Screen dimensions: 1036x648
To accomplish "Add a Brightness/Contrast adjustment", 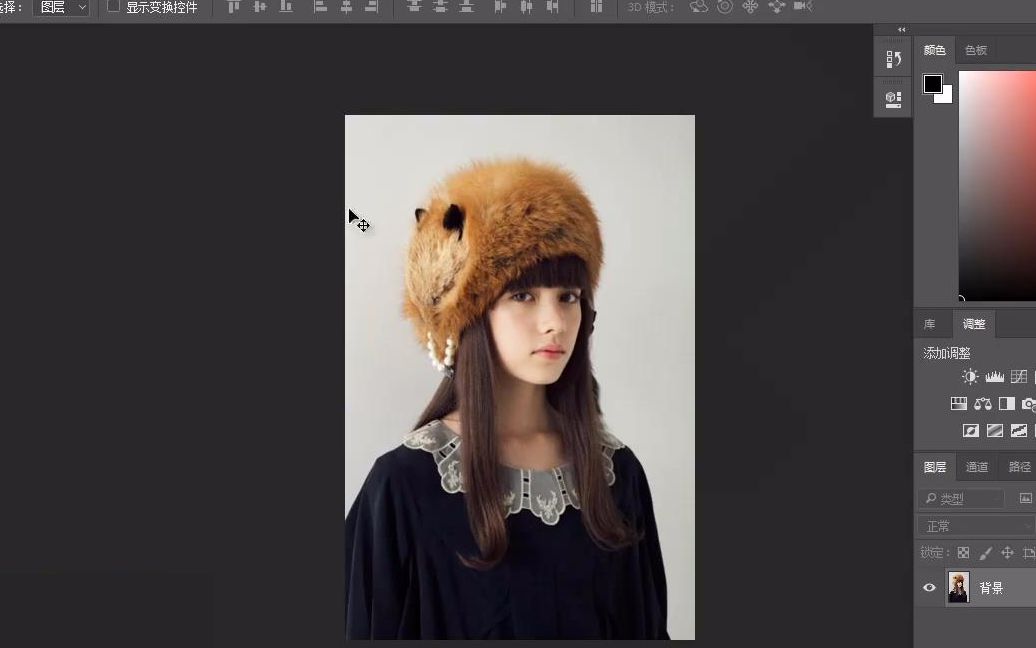I will point(969,376).
